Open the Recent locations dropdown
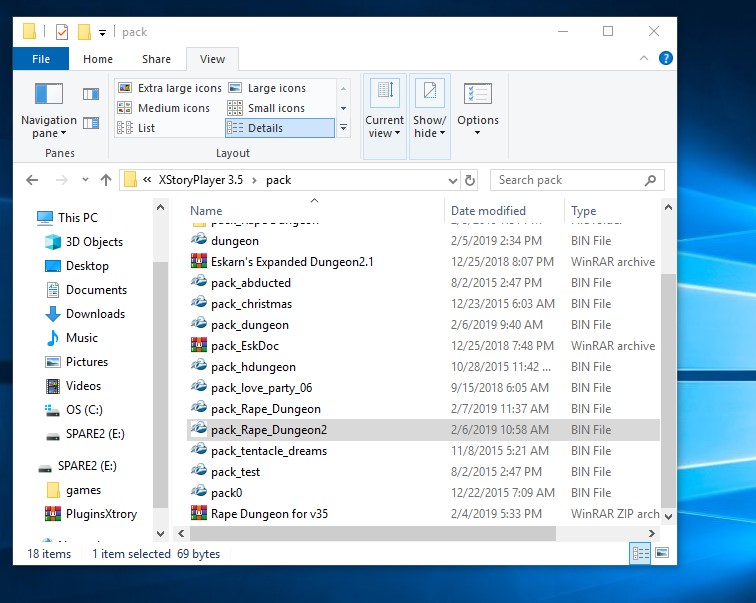The width and height of the screenshot is (756, 603). coord(85,180)
